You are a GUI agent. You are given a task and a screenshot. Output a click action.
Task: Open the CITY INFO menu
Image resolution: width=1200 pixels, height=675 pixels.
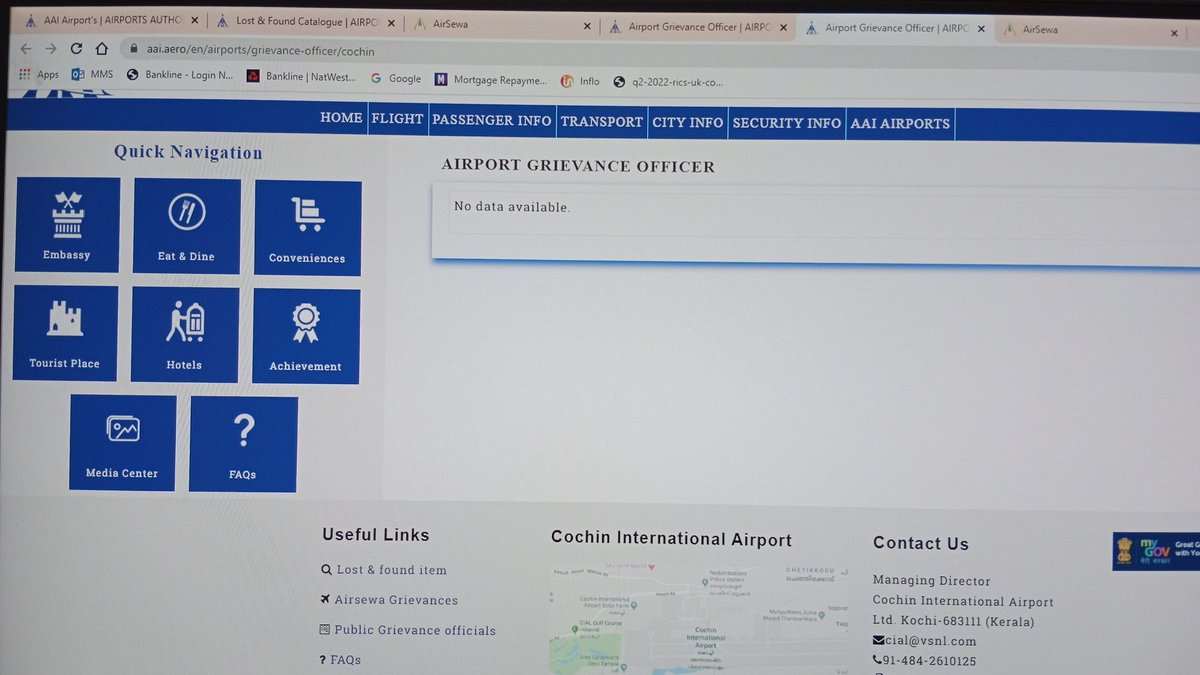coord(687,122)
